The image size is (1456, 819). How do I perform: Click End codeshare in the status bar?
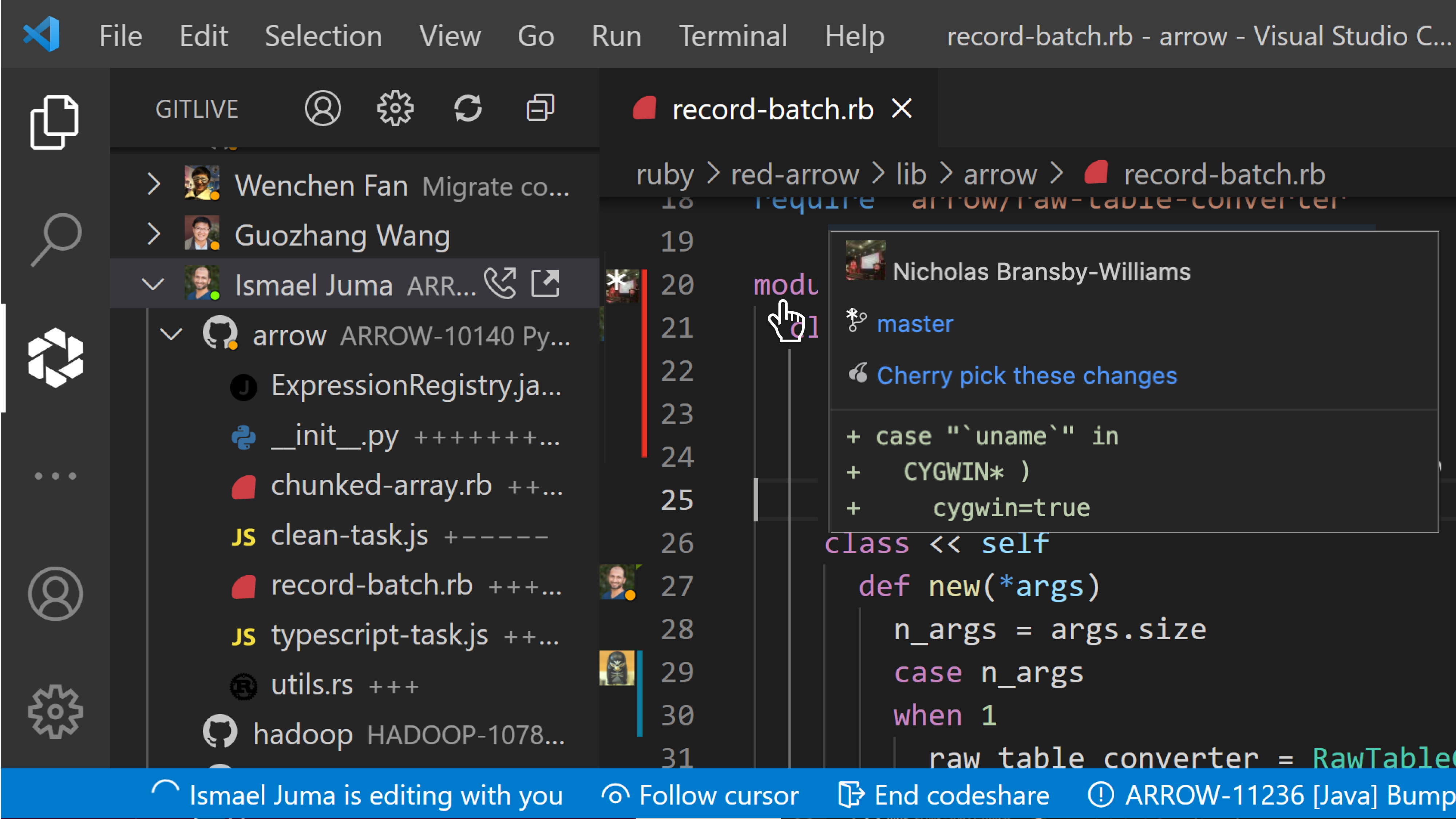[x=961, y=796]
